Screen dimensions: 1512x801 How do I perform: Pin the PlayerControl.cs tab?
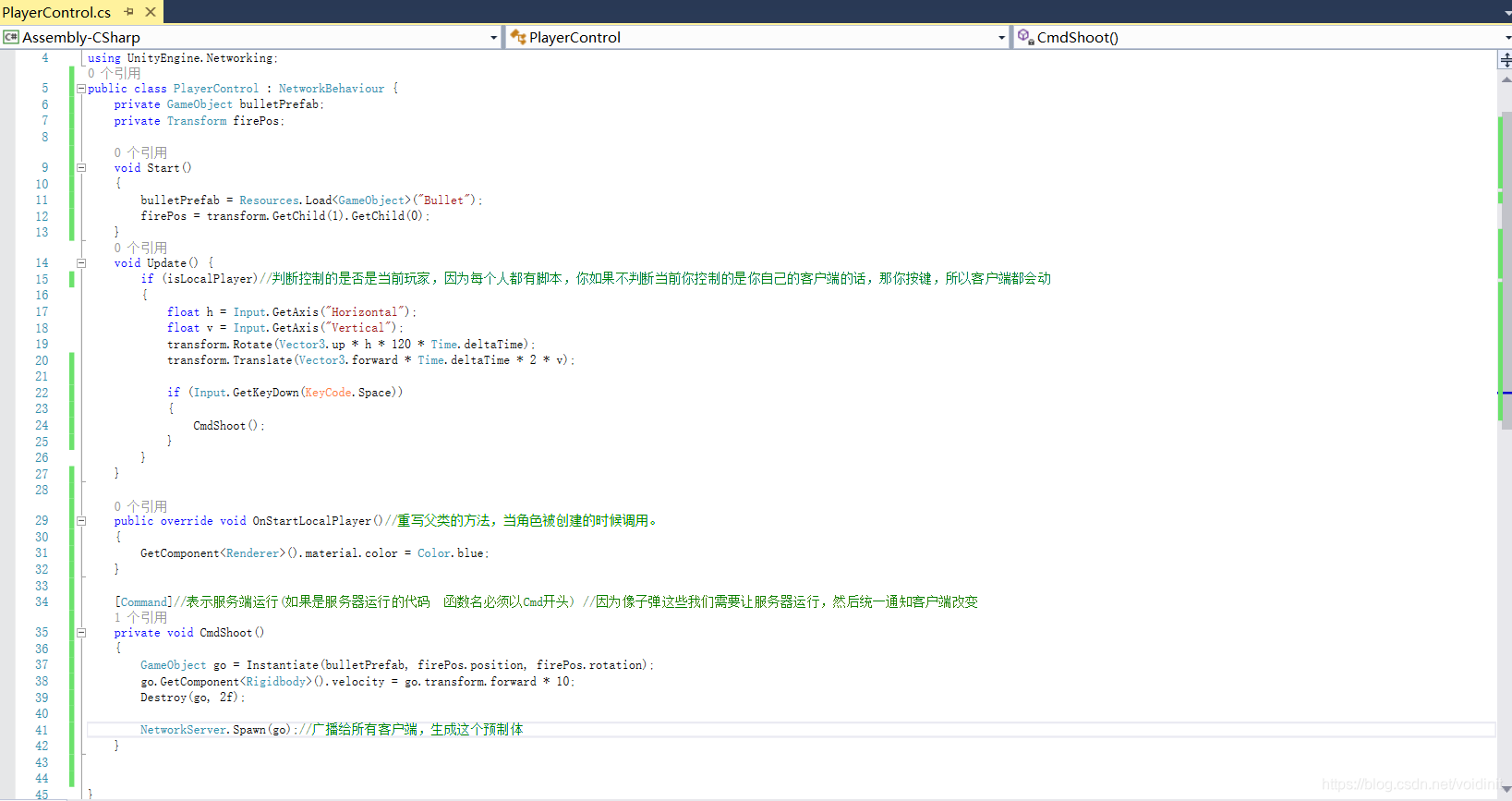point(129,12)
